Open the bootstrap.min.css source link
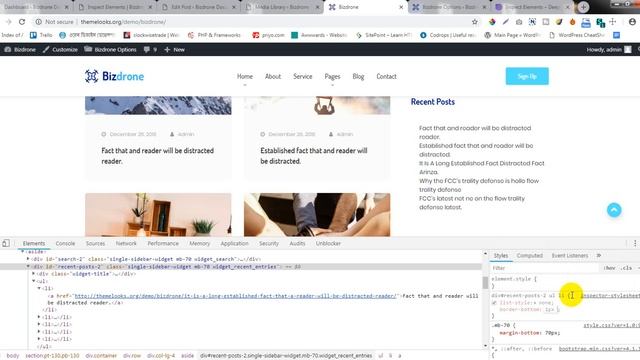Screen dimensions: 640x360 [x=599, y=349]
